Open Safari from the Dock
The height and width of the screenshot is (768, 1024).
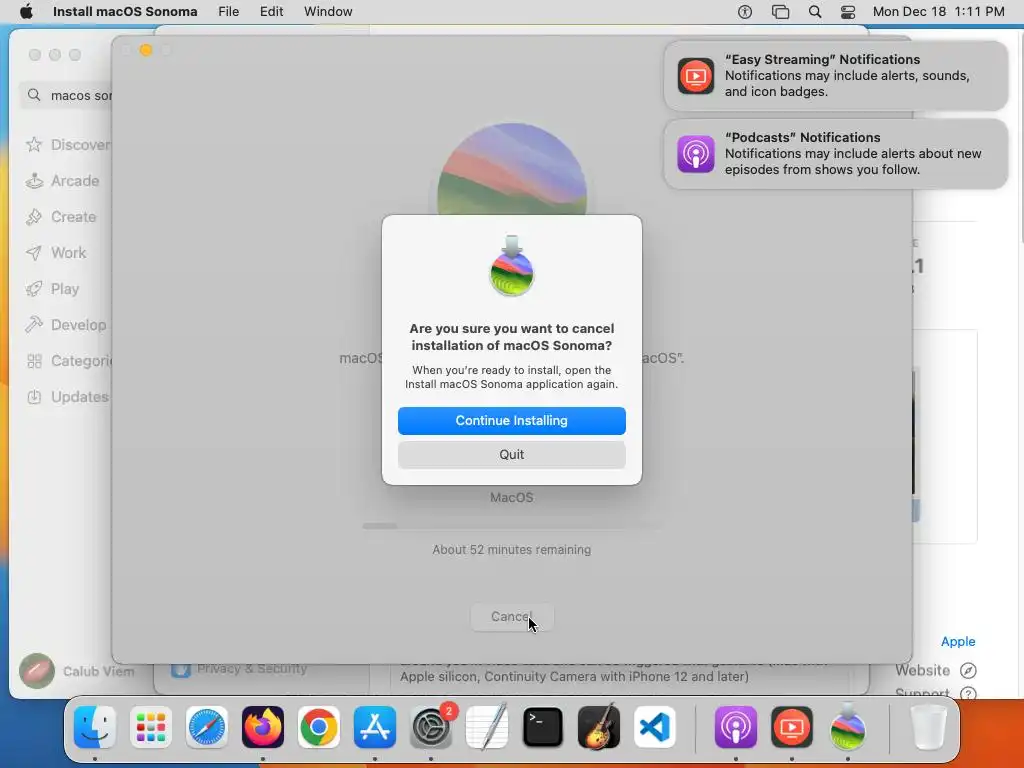207,727
